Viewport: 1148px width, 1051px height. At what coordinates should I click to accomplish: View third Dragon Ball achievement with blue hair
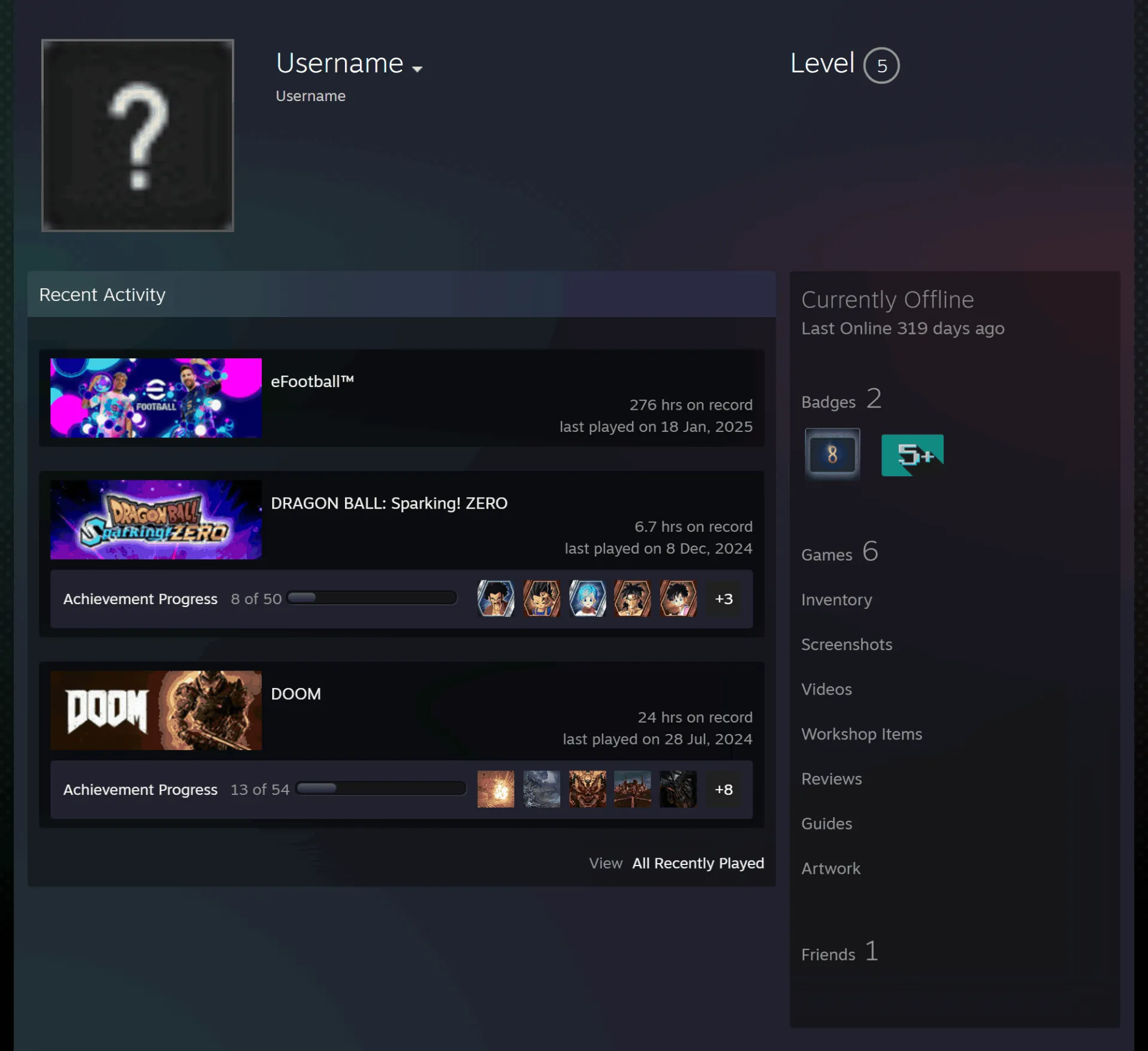pos(587,599)
